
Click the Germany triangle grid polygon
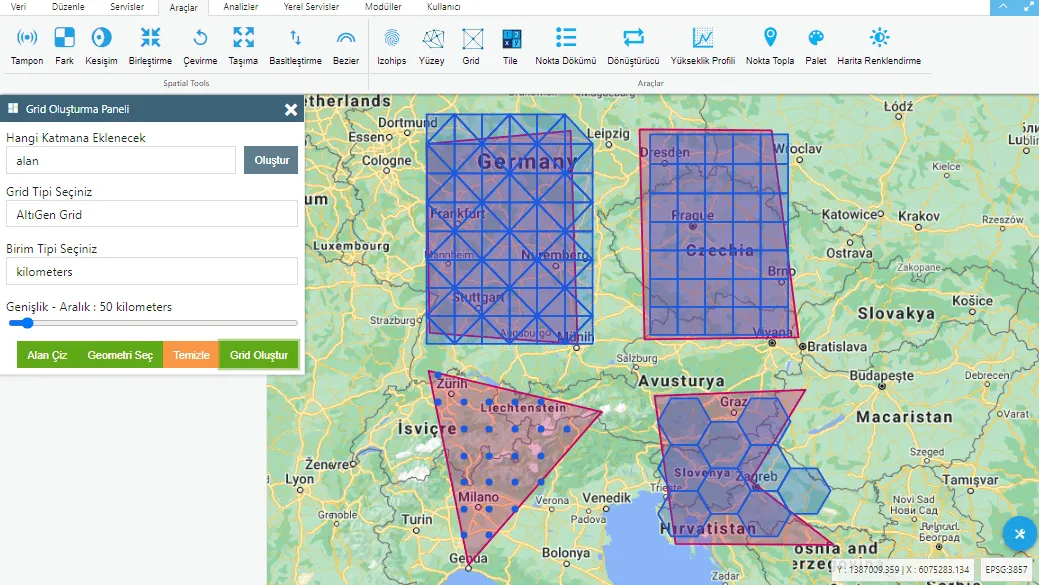(509, 229)
